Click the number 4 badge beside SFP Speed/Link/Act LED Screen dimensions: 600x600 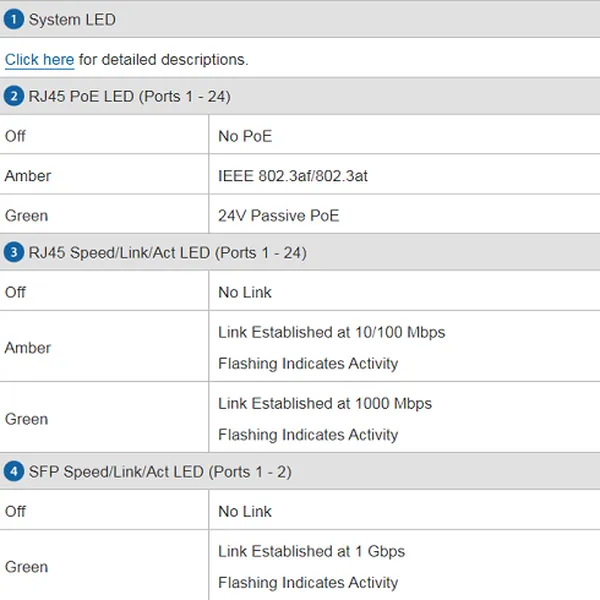[14, 471]
